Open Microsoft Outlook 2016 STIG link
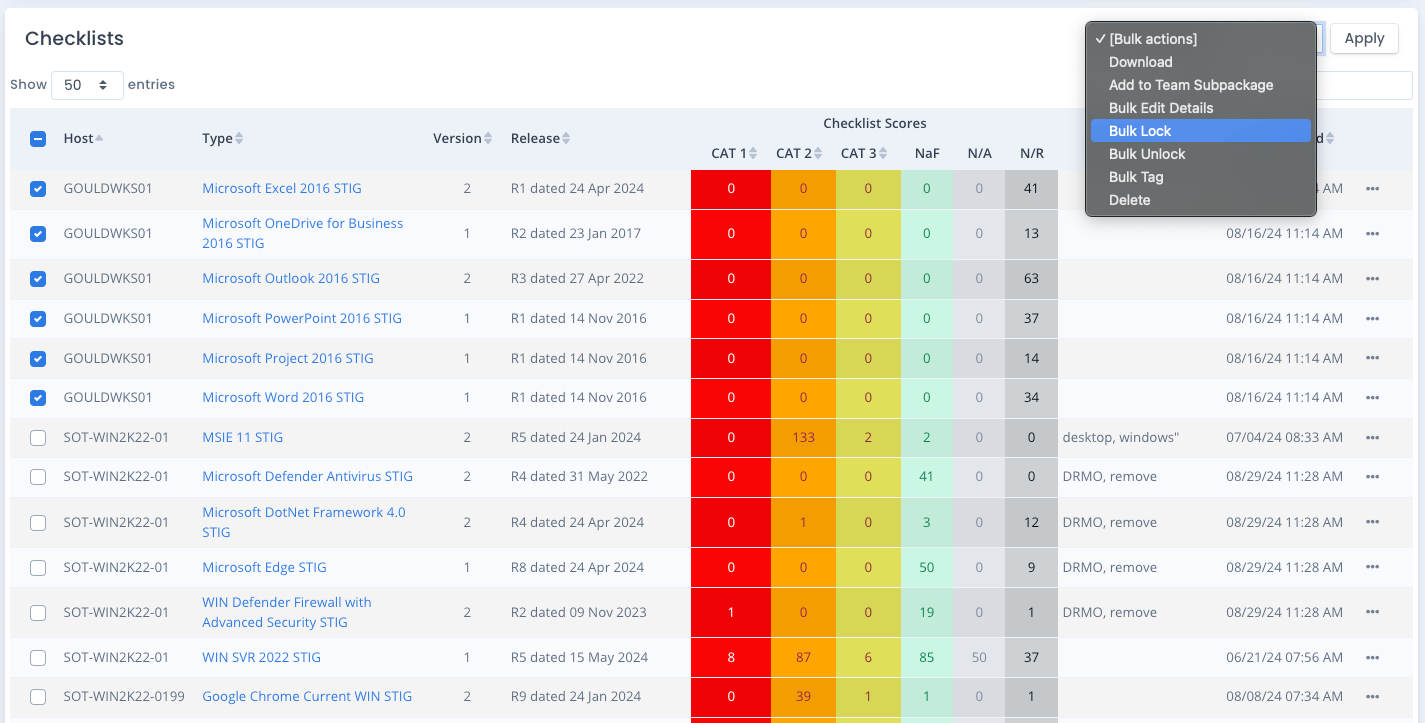1425x723 pixels. pyautogui.click(x=291, y=278)
